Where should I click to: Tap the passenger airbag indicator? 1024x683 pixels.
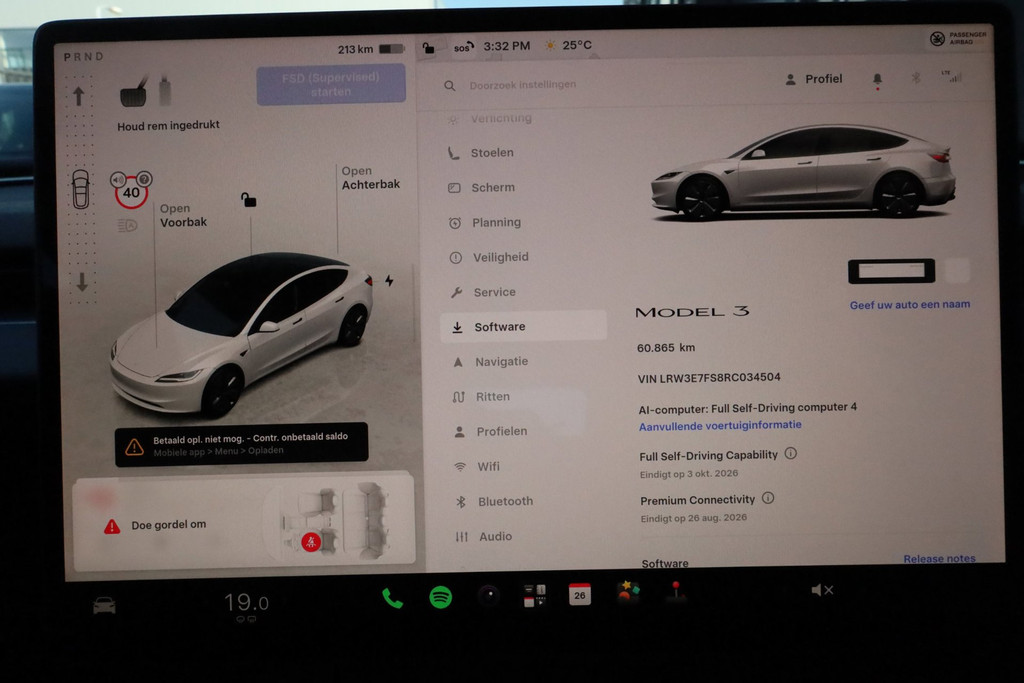coord(957,39)
